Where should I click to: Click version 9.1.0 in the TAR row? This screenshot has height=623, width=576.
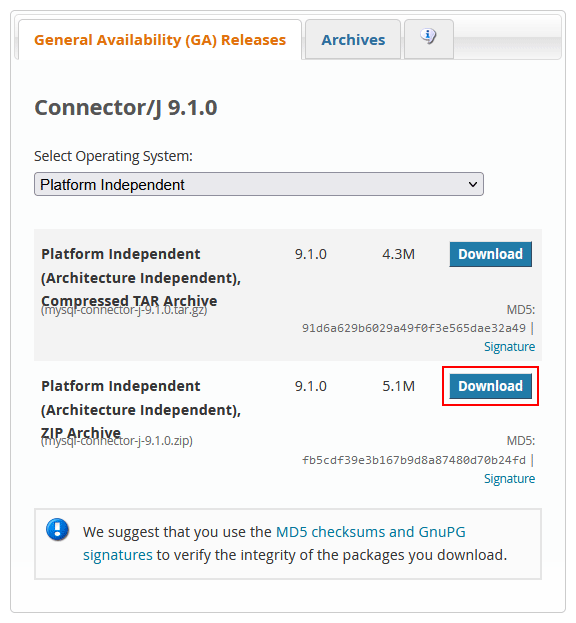pos(311,254)
